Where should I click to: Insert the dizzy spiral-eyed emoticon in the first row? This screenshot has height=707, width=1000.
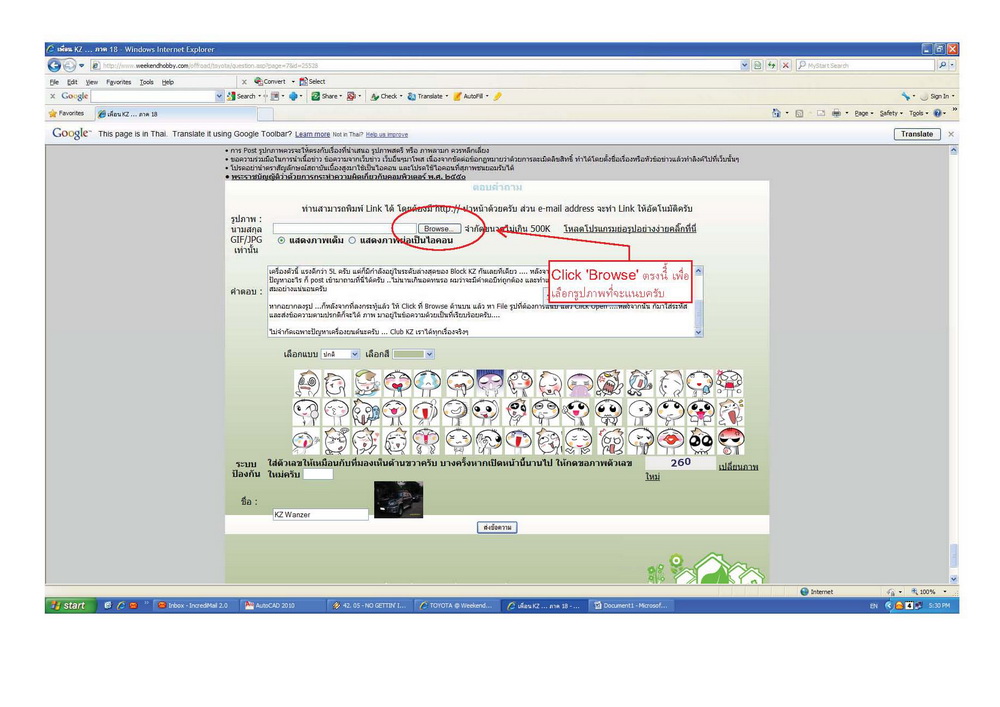307,382
